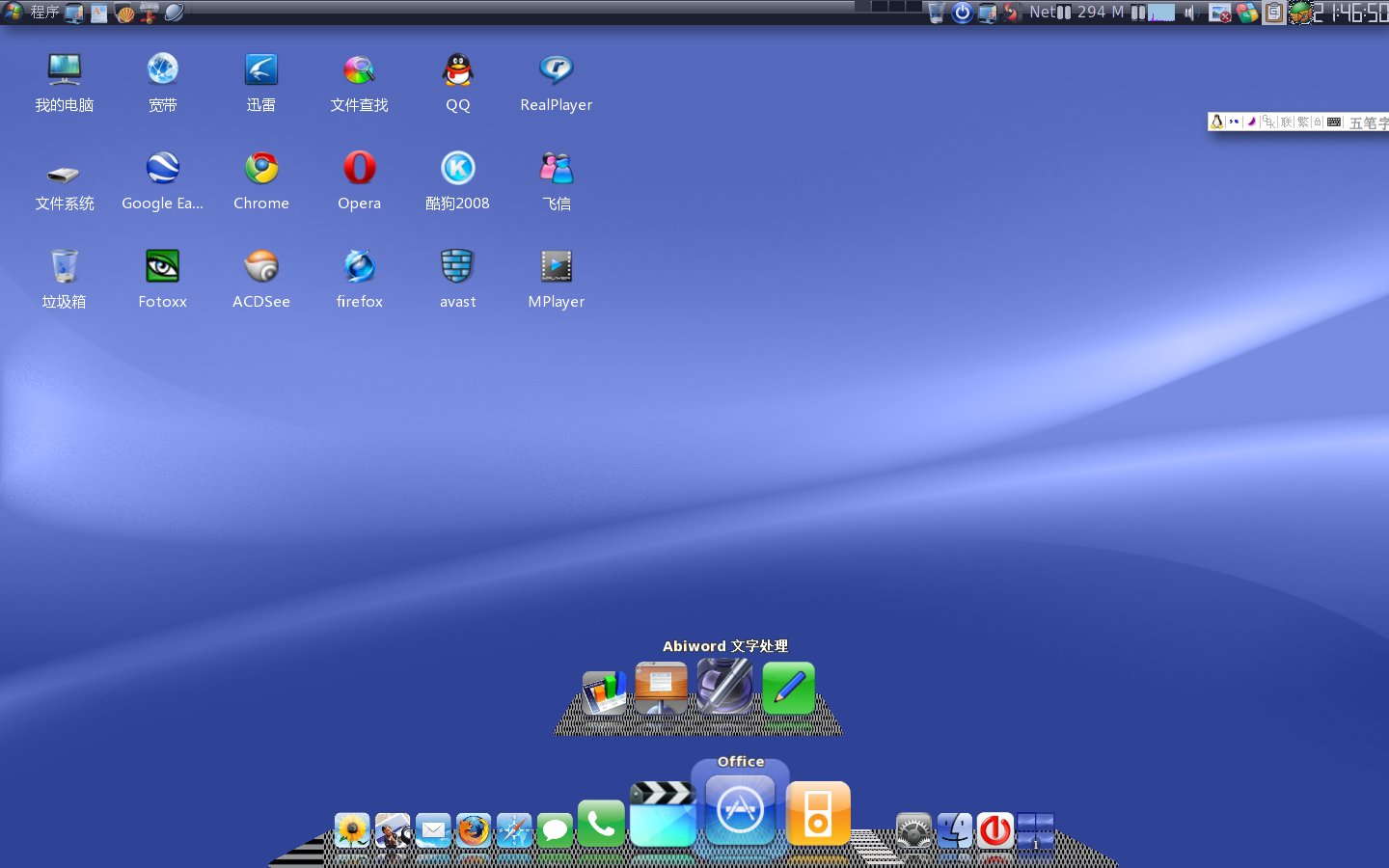Toggle the blue punctuation dots on input bar
The height and width of the screenshot is (868, 1389).
click(x=1234, y=122)
